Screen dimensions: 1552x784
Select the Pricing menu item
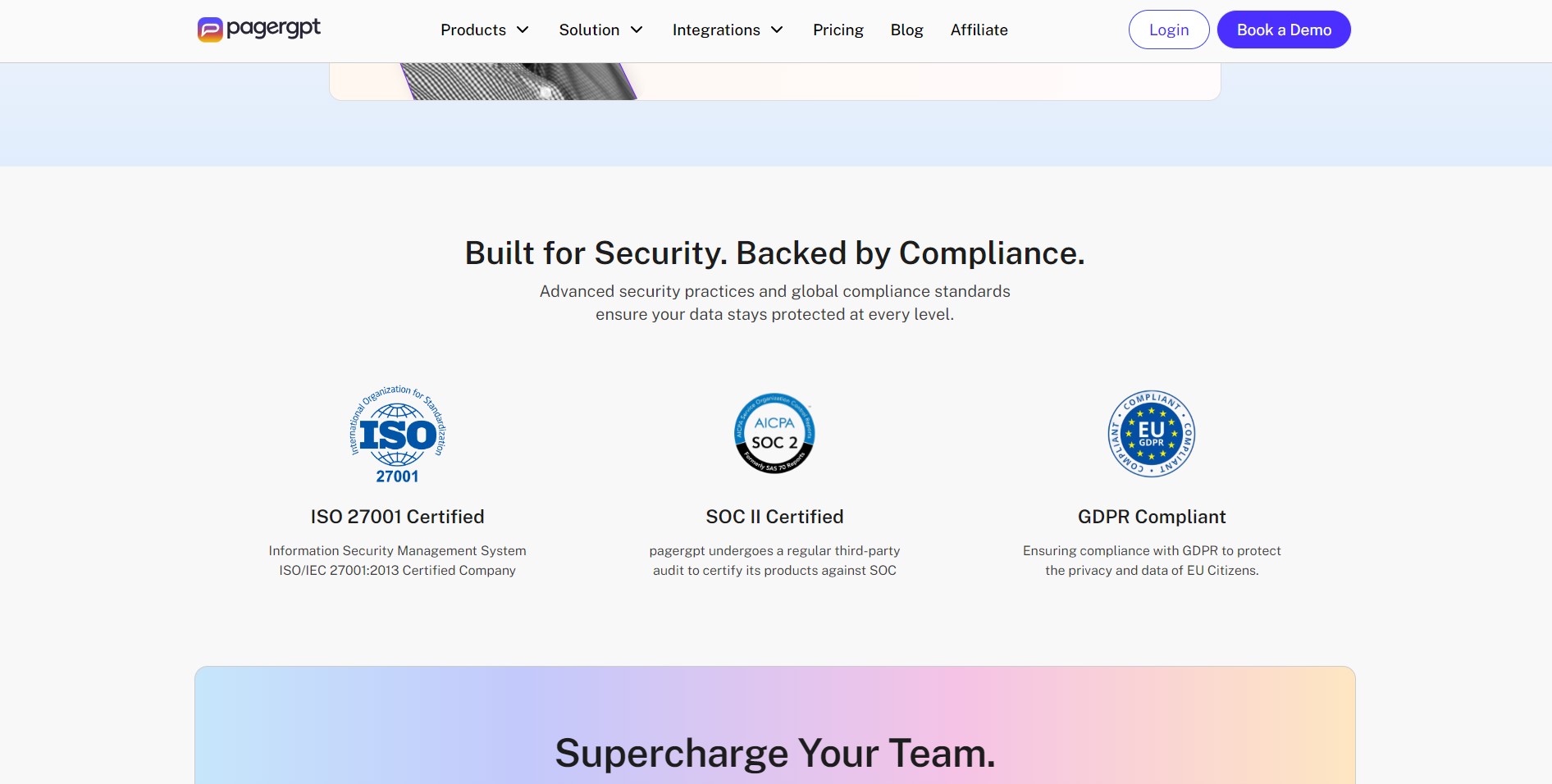pyautogui.click(x=838, y=30)
